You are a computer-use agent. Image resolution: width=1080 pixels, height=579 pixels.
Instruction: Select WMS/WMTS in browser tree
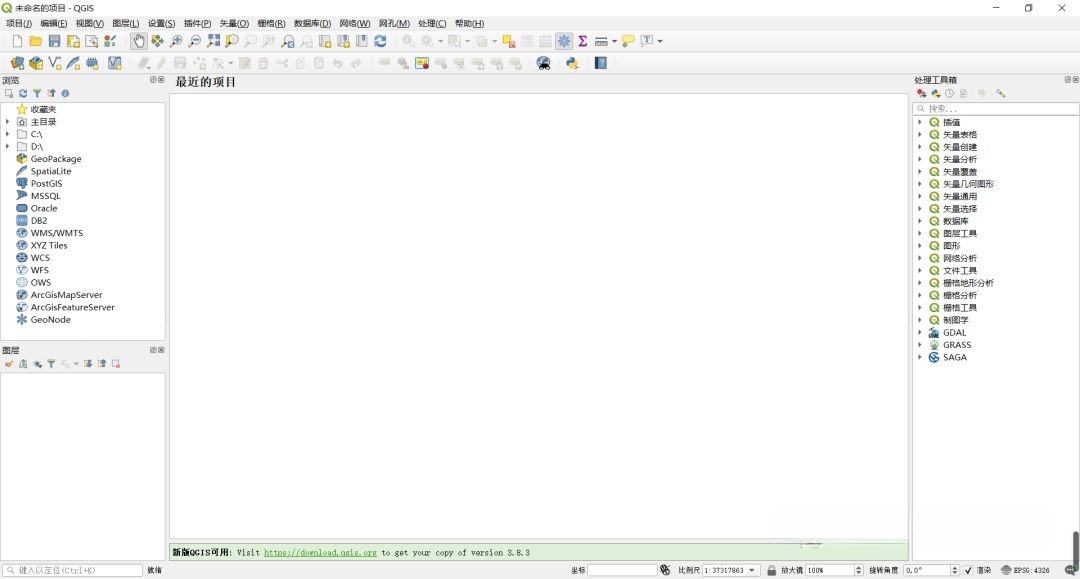tap(56, 233)
